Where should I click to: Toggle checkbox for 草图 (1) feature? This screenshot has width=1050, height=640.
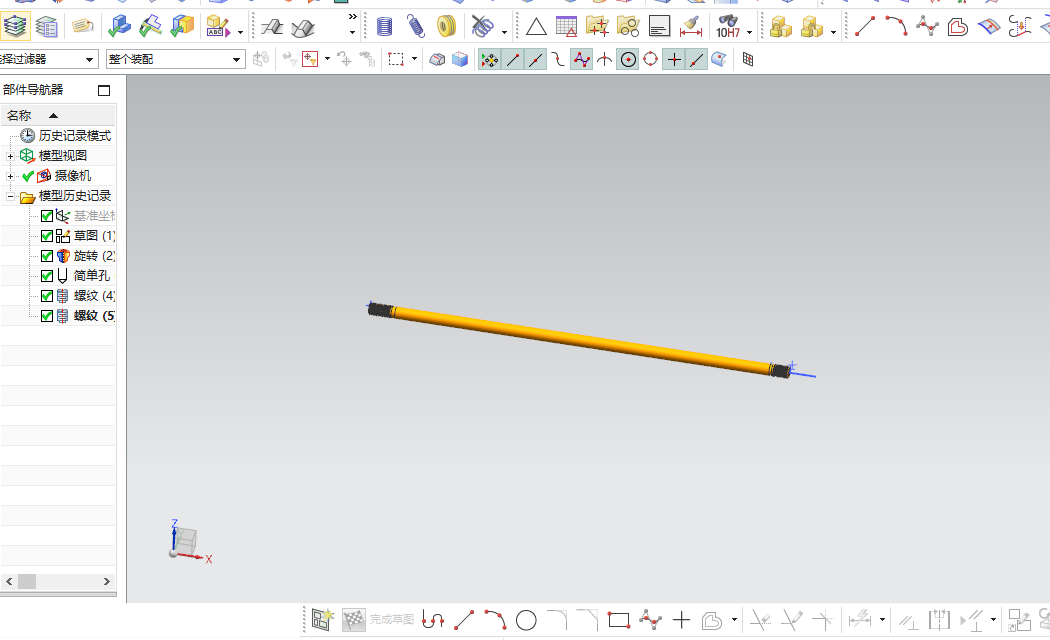[47, 236]
